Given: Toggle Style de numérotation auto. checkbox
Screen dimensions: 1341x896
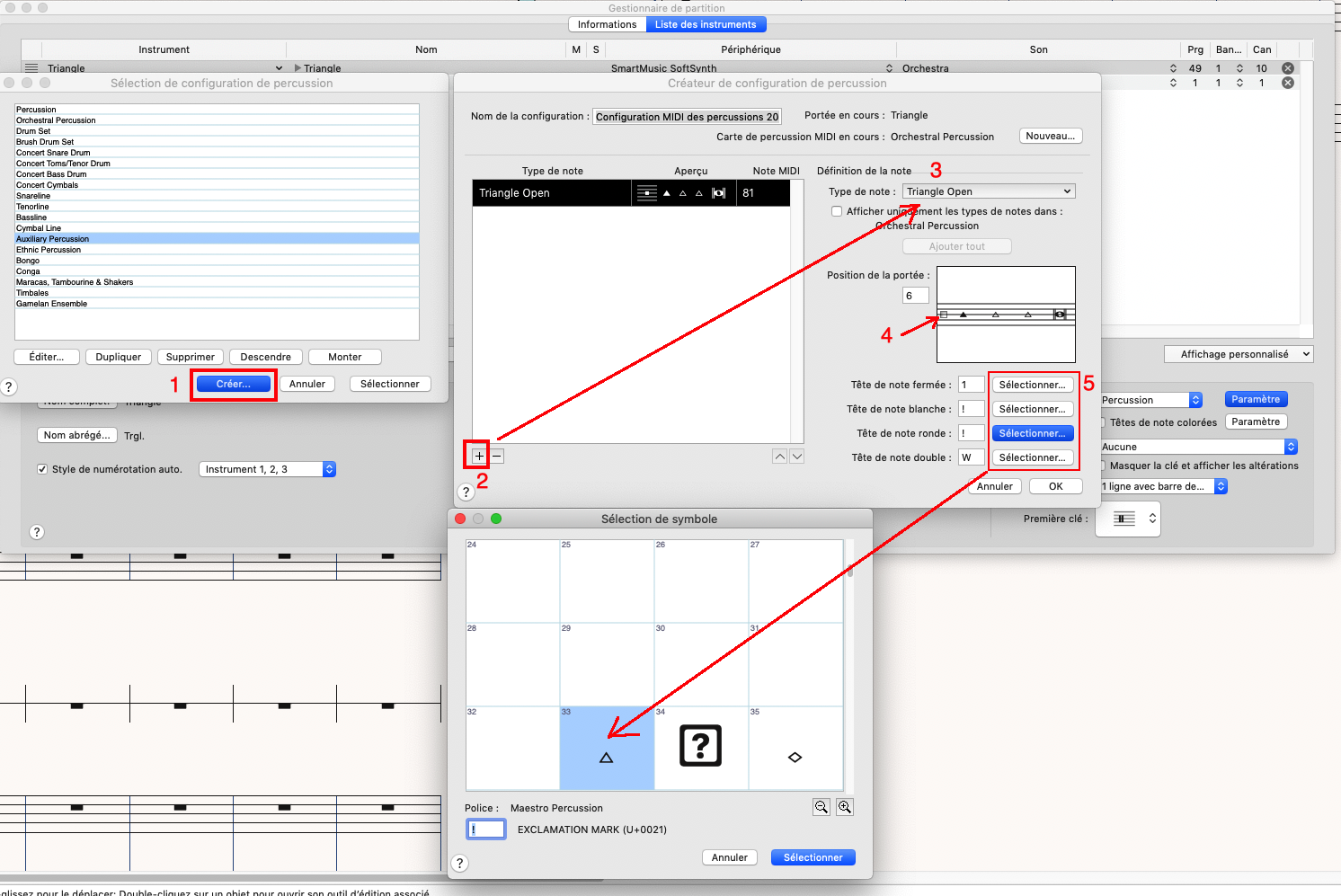Looking at the screenshot, I should coord(42,469).
